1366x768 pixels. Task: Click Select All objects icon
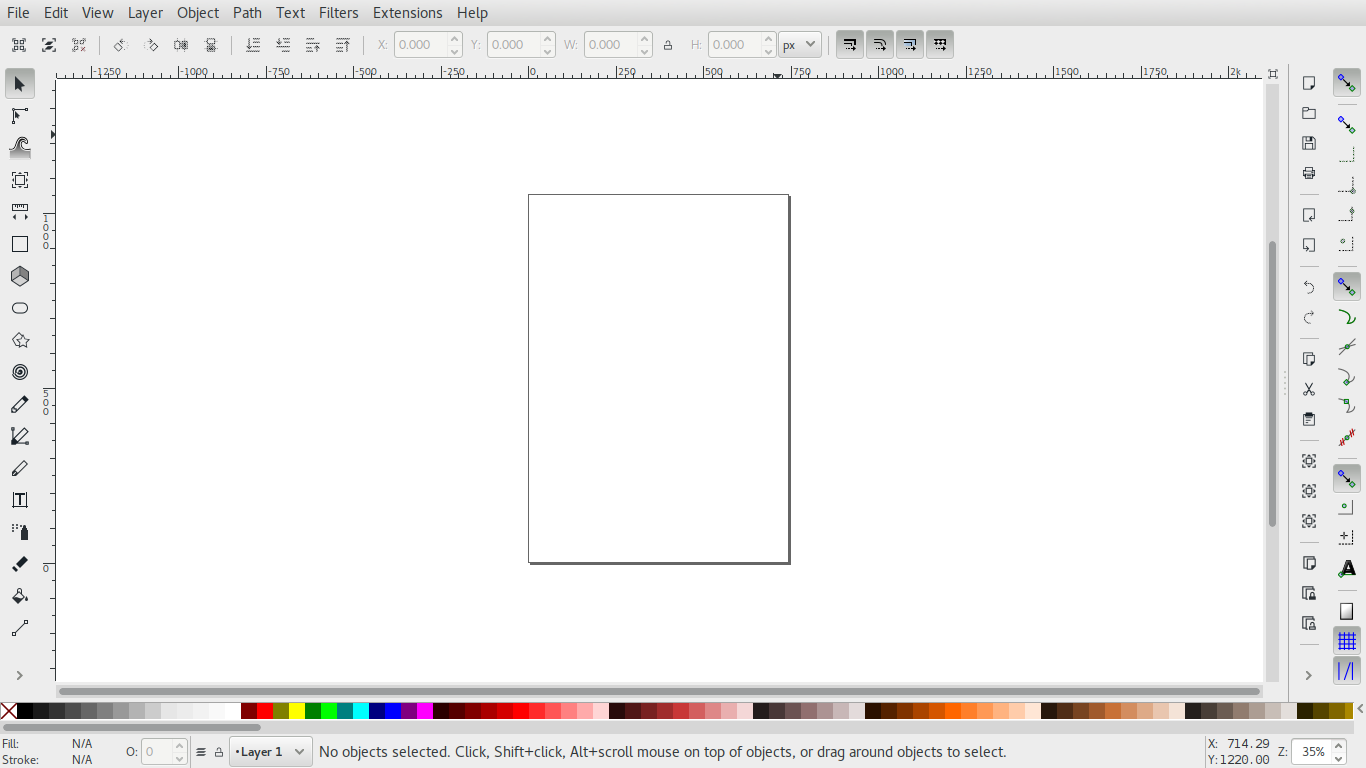tap(19, 45)
